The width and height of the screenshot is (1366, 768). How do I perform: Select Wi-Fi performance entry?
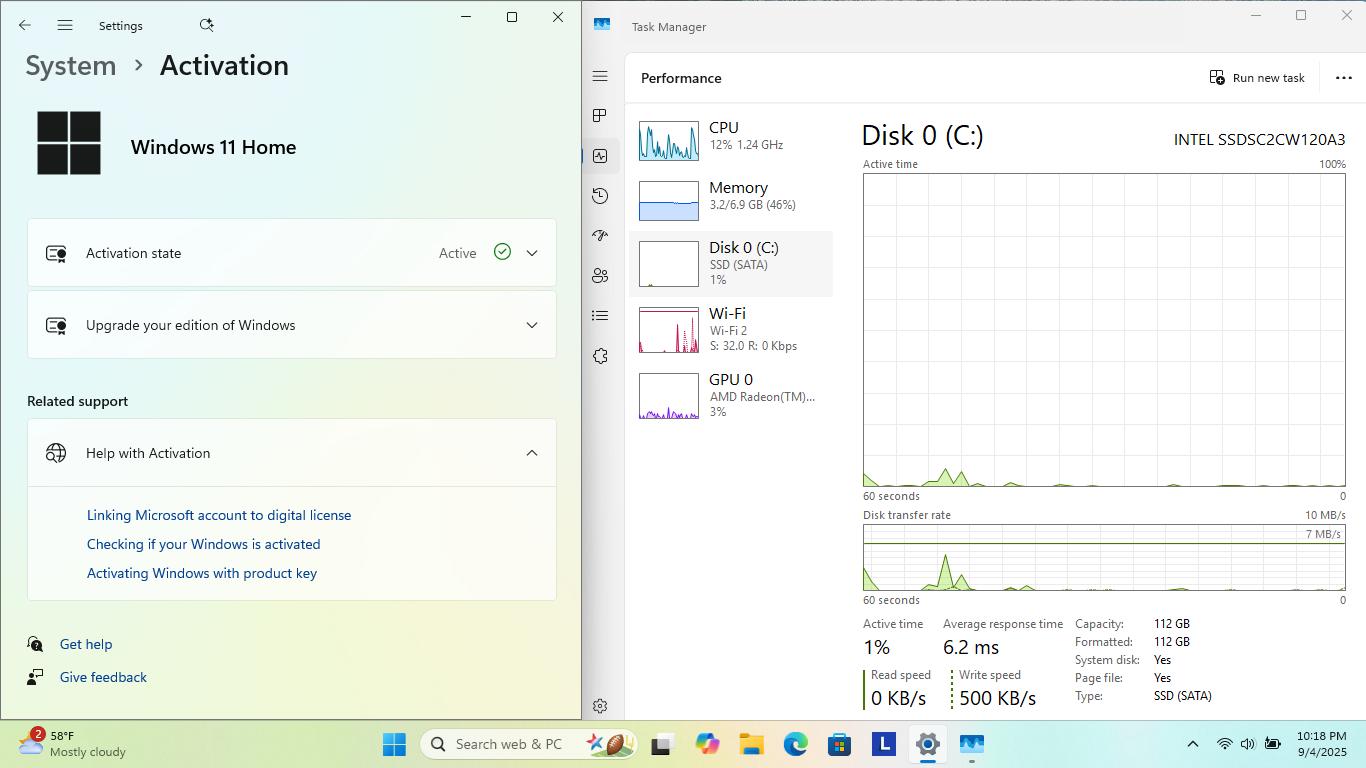pyautogui.click(x=731, y=330)
